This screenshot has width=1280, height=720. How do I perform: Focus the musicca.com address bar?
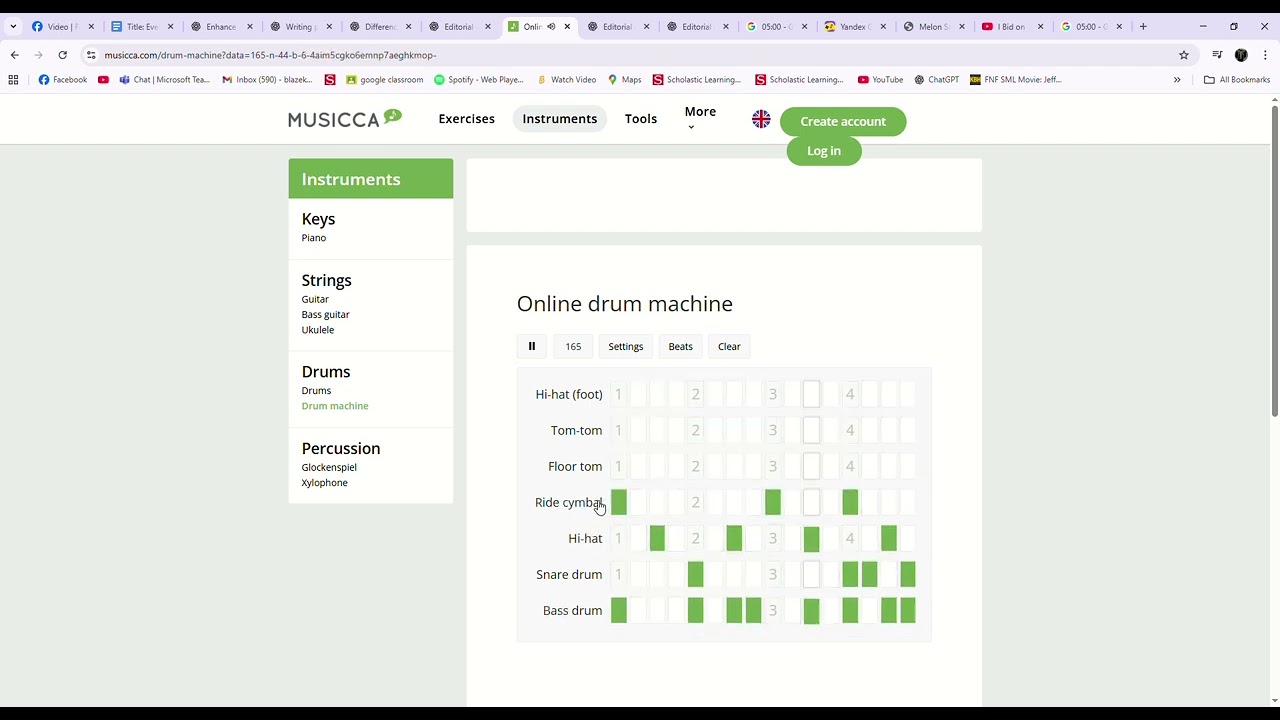click(x=630, y=55)
